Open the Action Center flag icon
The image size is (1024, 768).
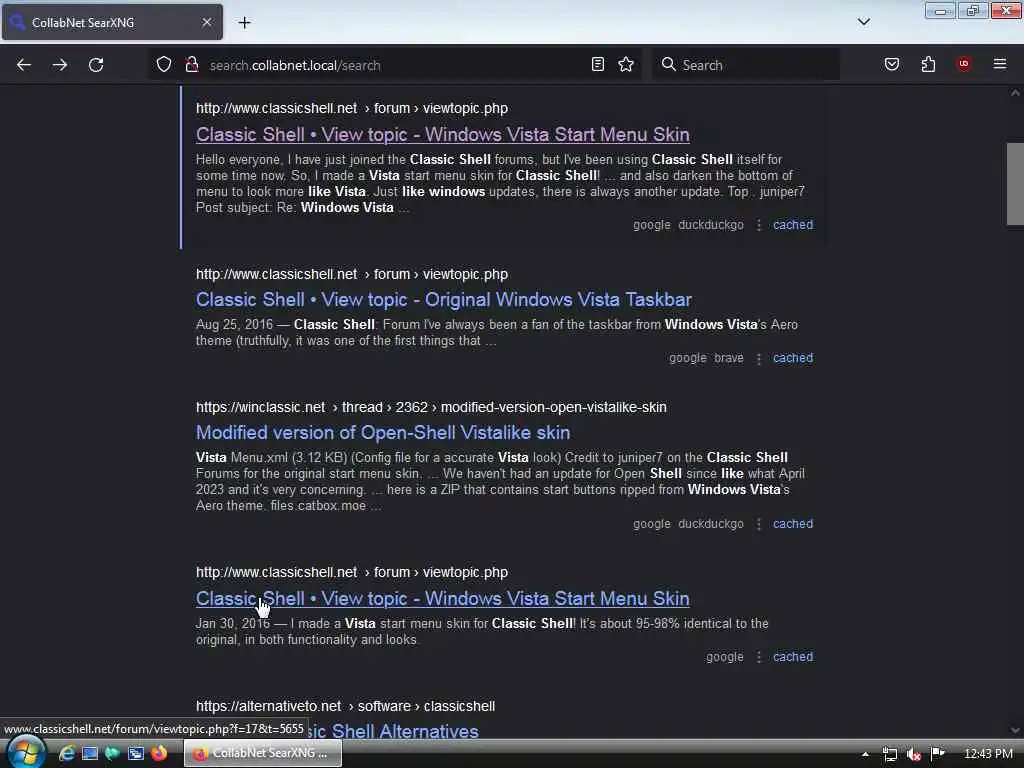click(938, 754)
